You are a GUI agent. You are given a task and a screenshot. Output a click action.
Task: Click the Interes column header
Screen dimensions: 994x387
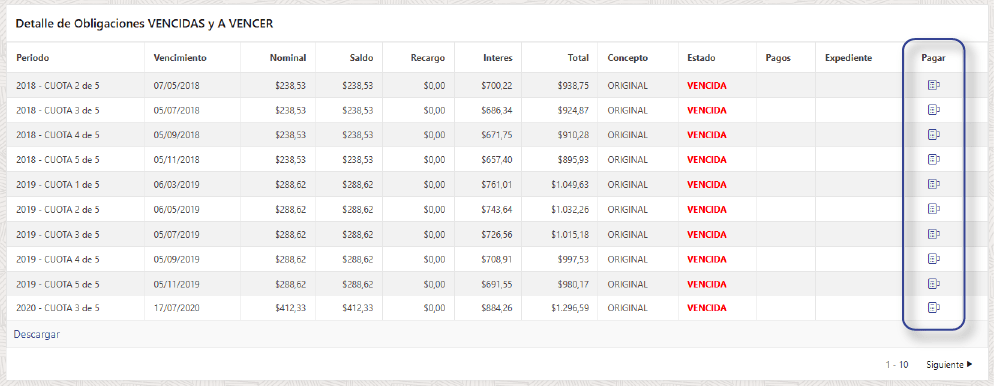pos(498,58)
